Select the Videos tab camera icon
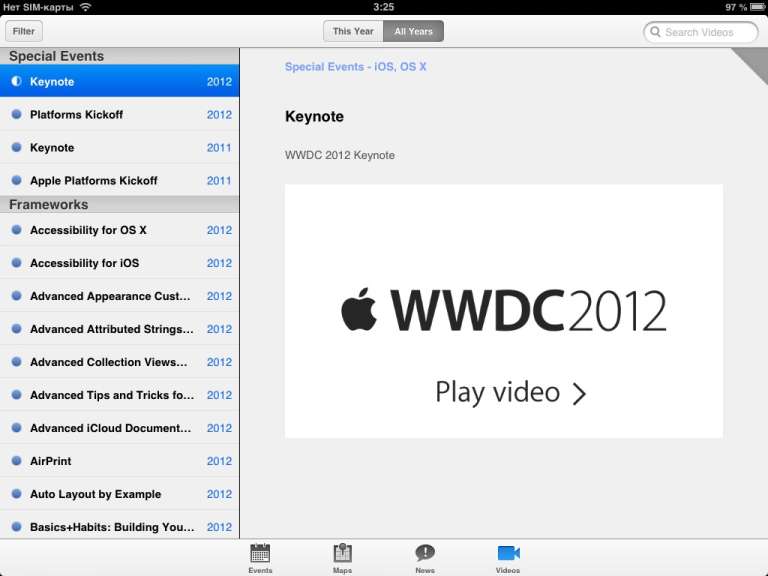Image resolution: width=768 pixels, height=576 pixels. tap(508, 553)
